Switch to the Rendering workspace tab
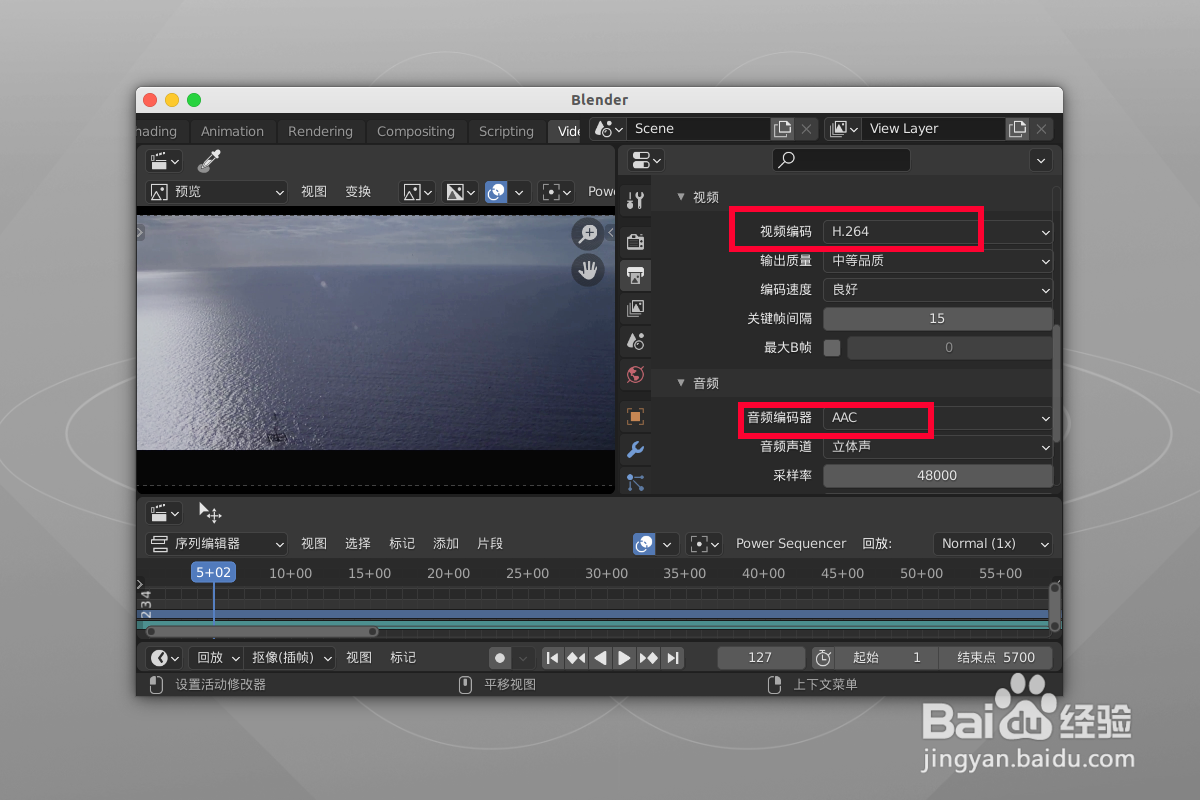 tap(320, 131)
